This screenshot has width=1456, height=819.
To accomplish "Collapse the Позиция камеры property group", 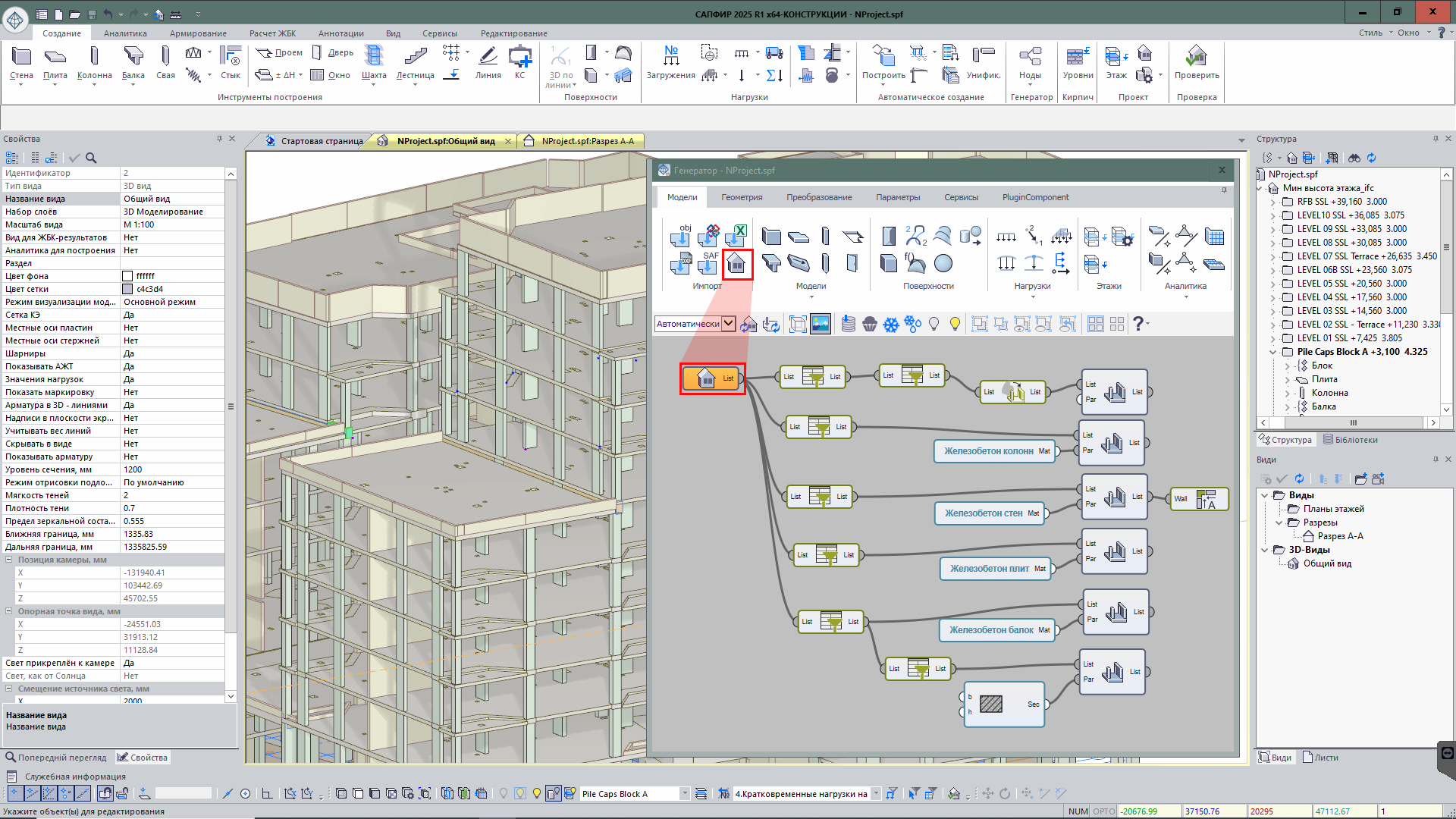I will tap(9, 560).
